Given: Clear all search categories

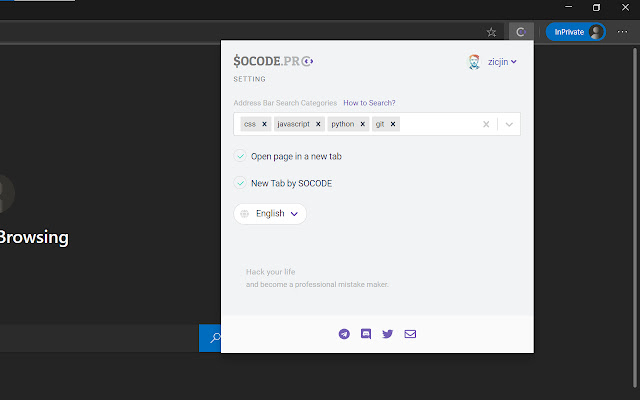Looking at the screenshot, I should click(x=486, y=124).
